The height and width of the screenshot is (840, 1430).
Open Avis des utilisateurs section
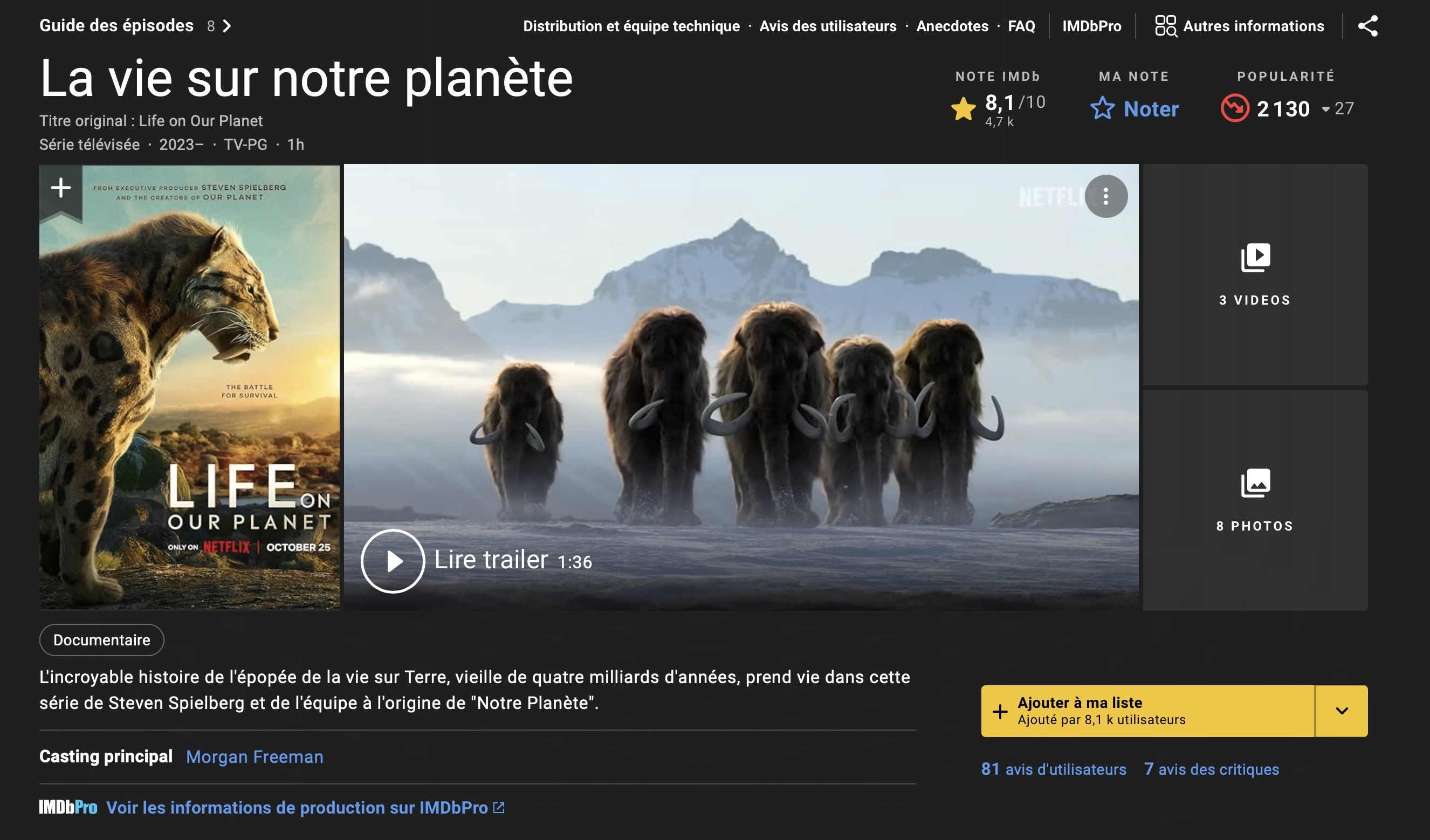[x=827, y=26]
